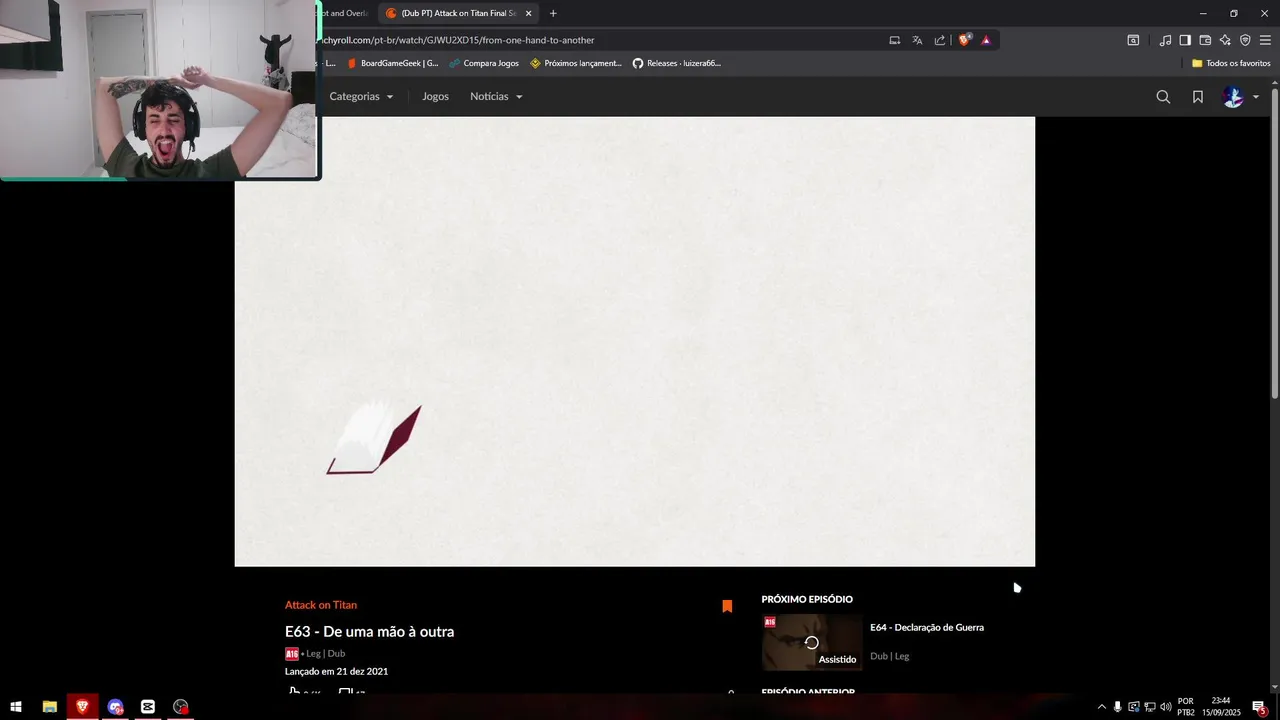This screenshot has height=720, width=1280.
Task: Switch to the Attack on Titan tab
Action: click(x=459, y=13)
